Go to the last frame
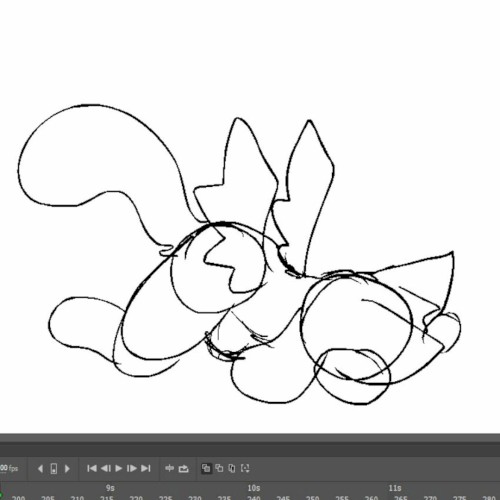This screenshot has width=500, height=500. pyautogui.click(x=146, y=468)
